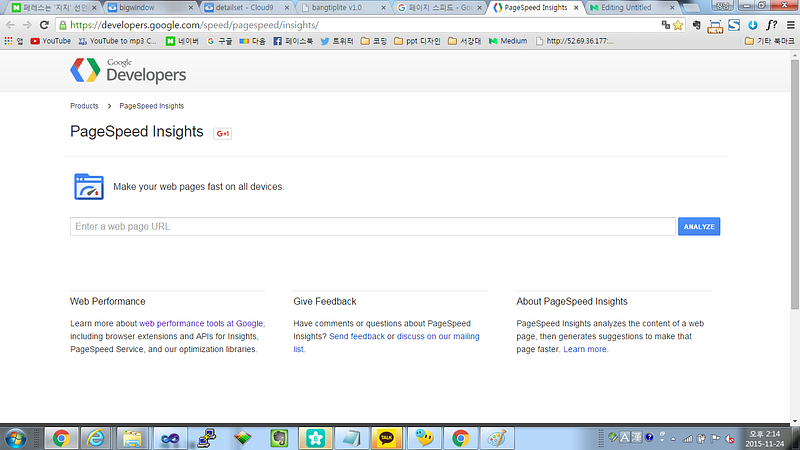This screenshot has height=450, width=800.
Task: Click the PageSpeed speedometer icon
Action: (89, 187)
